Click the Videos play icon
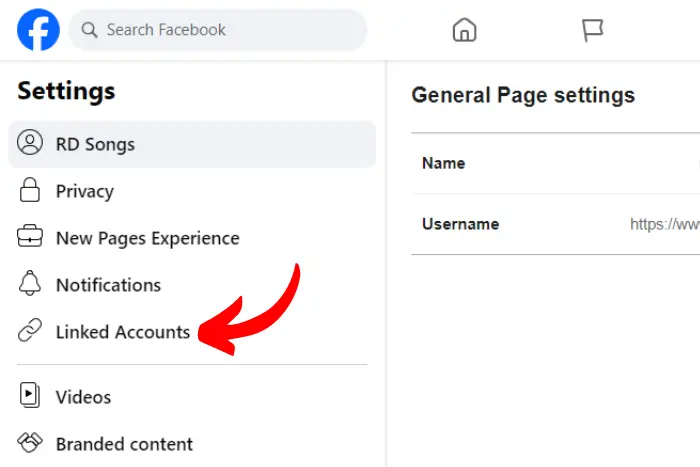This screenshot has width=700, height=467. [x=30, y=395]
